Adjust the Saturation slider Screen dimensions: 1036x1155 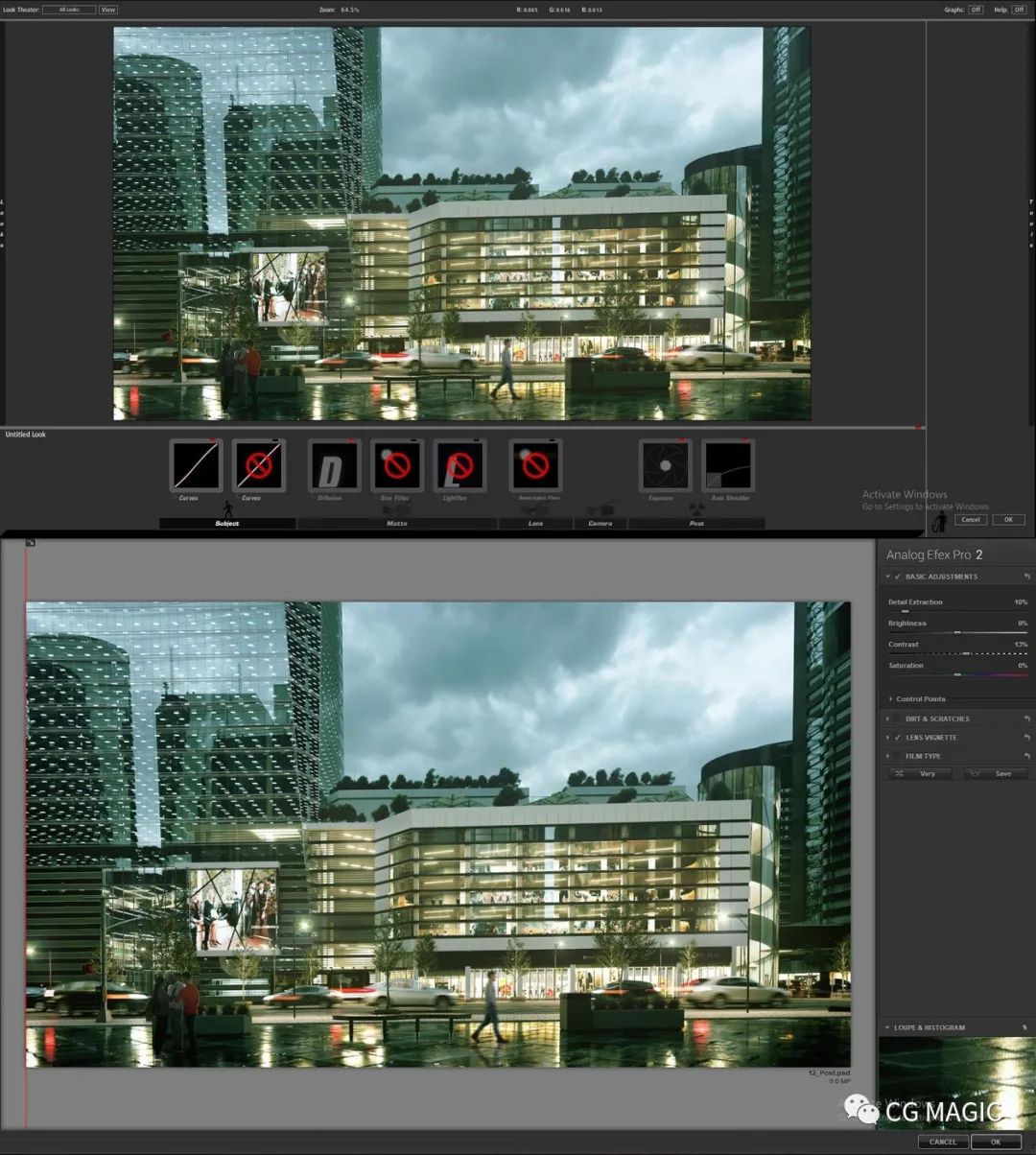[x=957, y=674]
